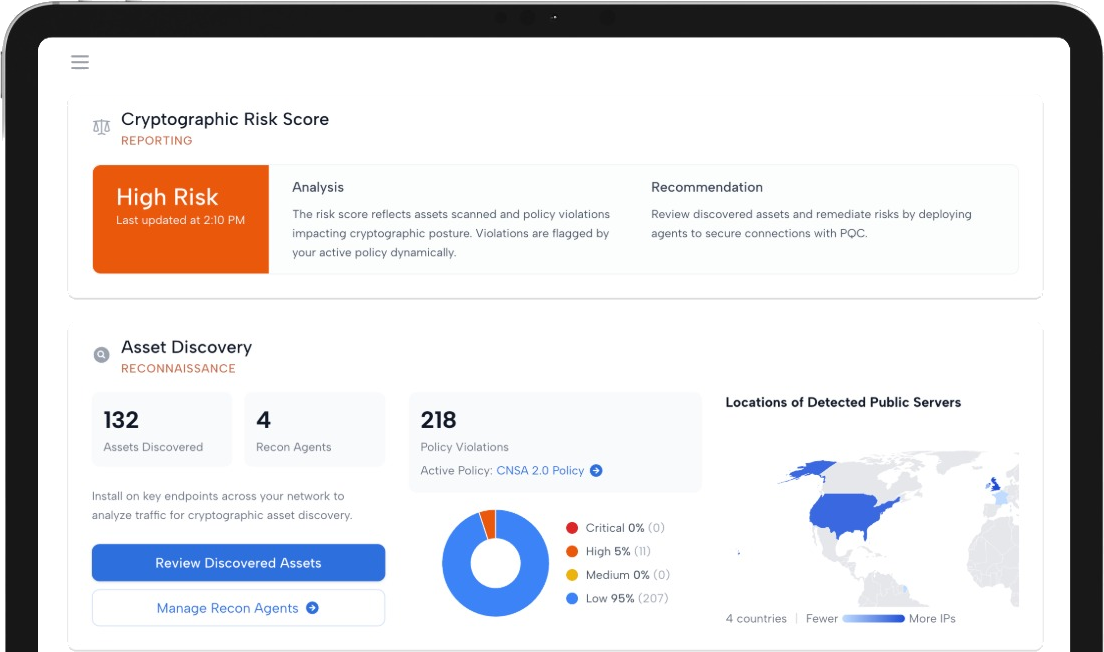This screenshot has width=1104, height=652.
Task: Click the arrow icon in Manage Recon Agents
Action: [312, 608]
